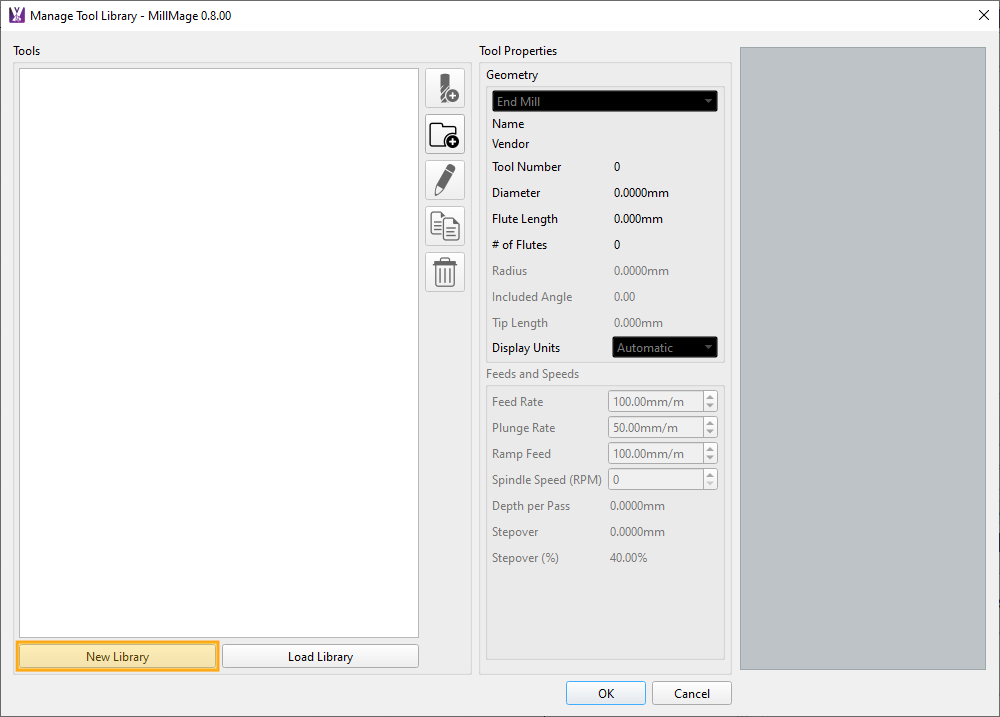Expand the Display Units Automatic dropdown
The width and height of the screenshot is (1000, 717).
tap(664, 348)
